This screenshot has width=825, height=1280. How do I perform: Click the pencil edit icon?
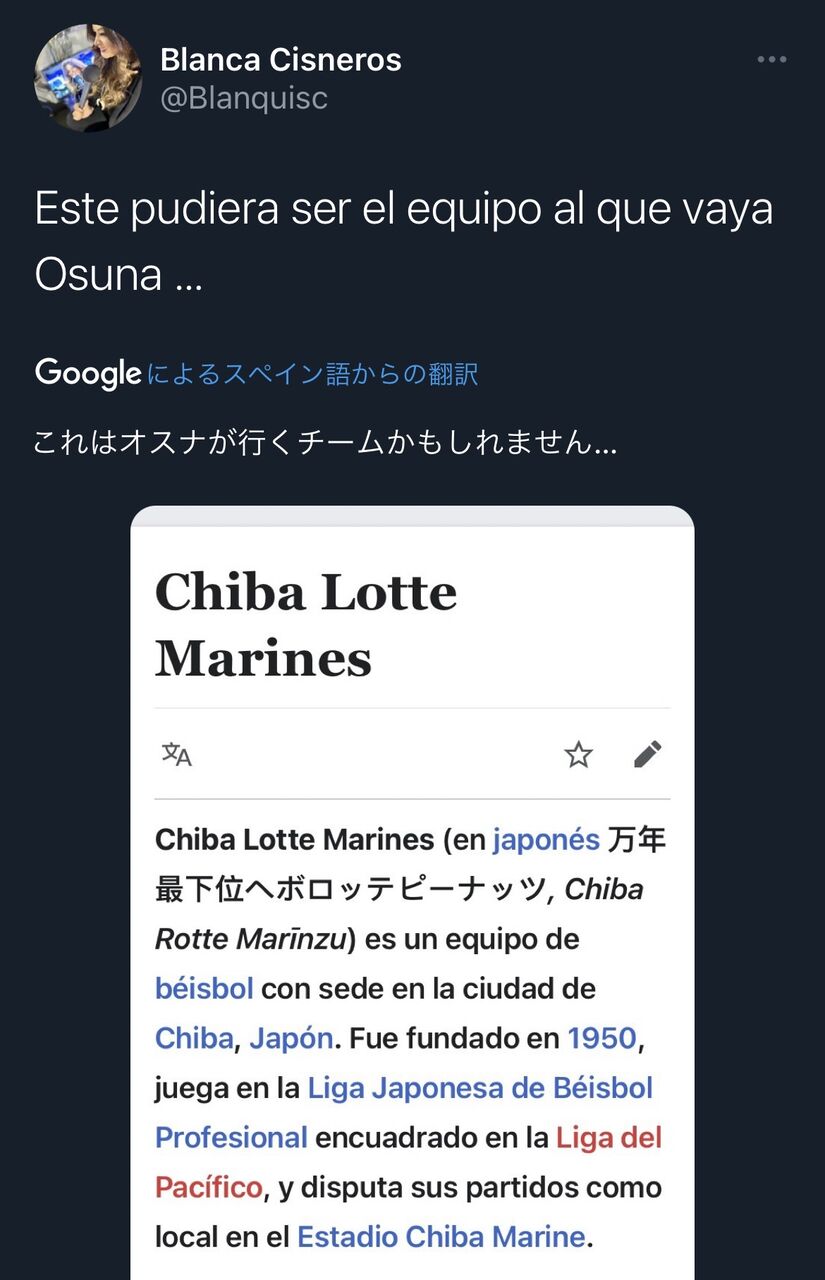(647, 755)
